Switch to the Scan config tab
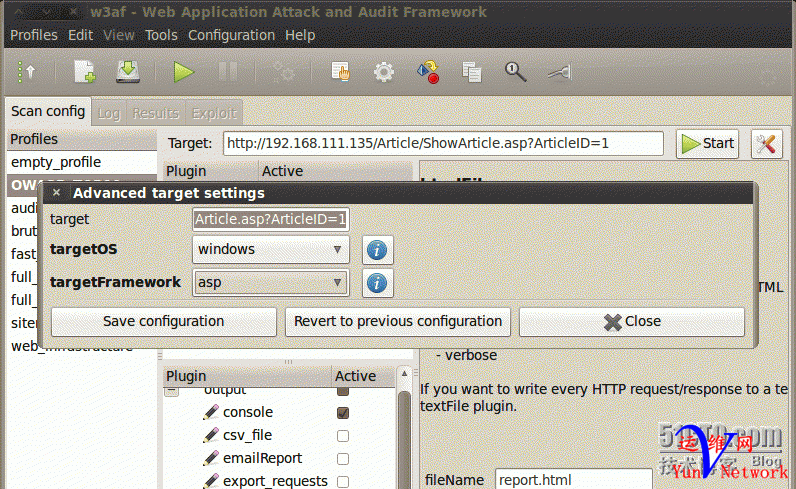 pos(48,111)
